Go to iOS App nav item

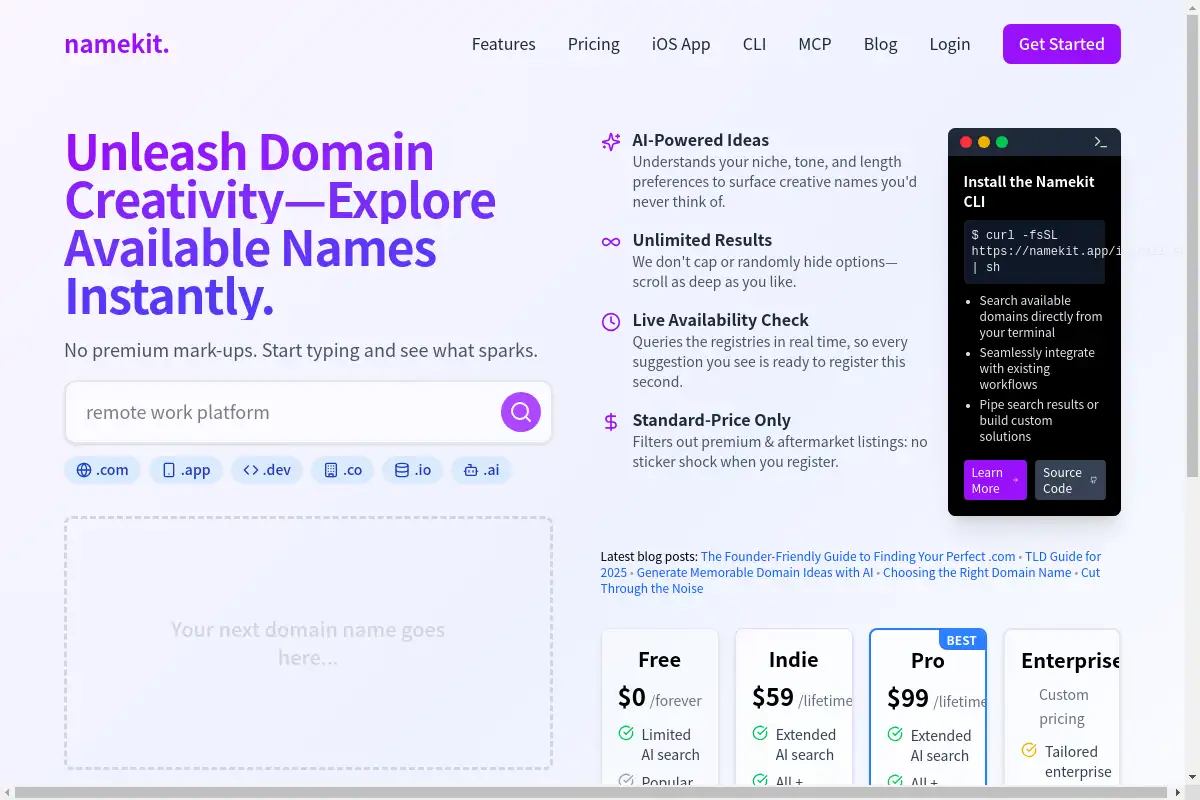tap(681, 44)
